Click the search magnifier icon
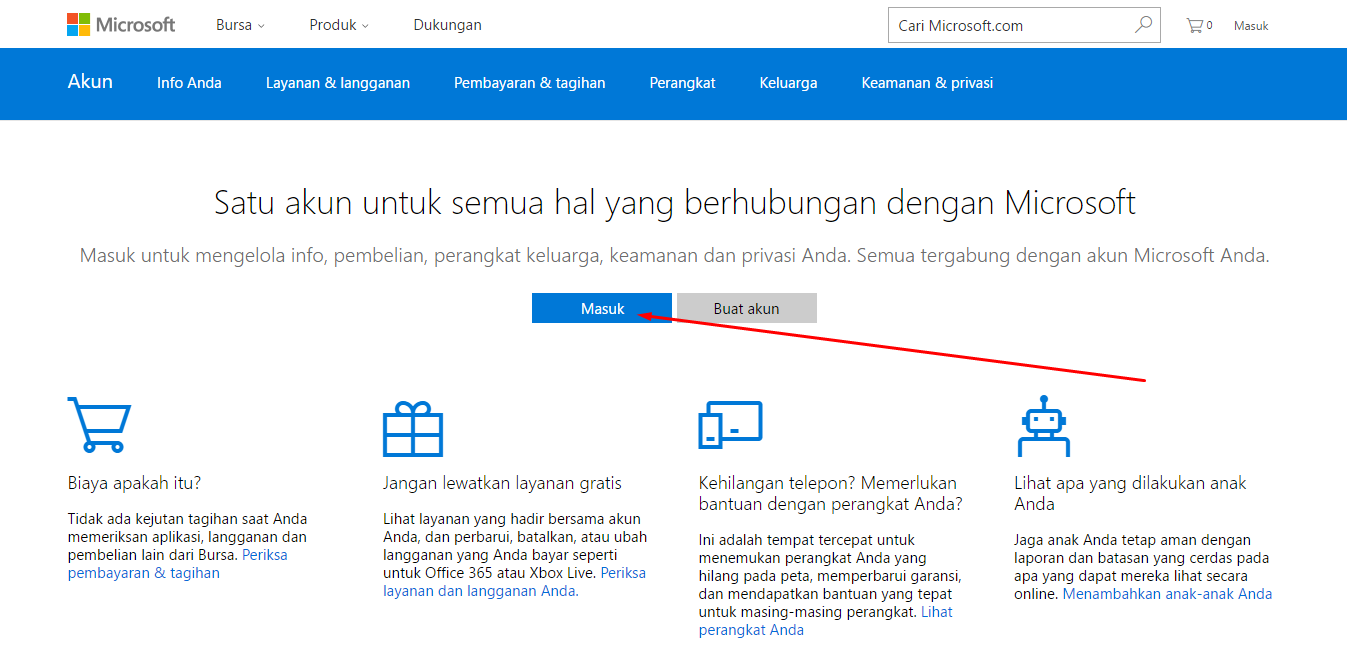1347x647 pixels. pyautogui.click(x=1143, y=25)
